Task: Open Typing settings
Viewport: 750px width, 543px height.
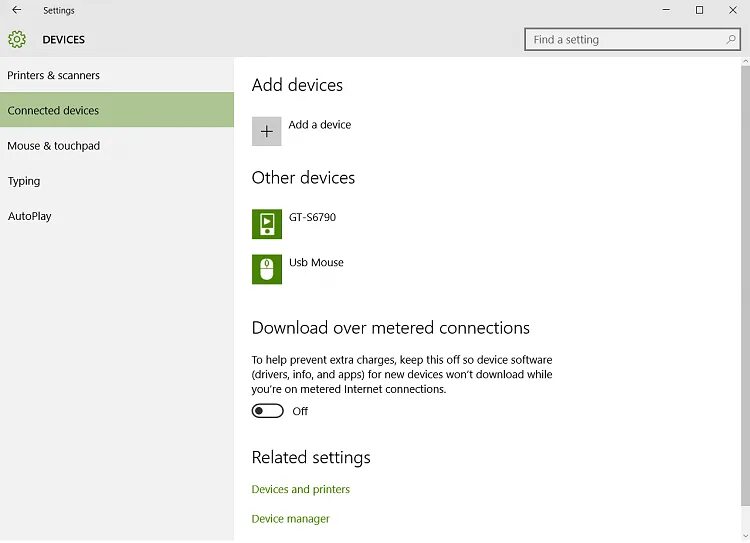Action: (x=117, y=181)
